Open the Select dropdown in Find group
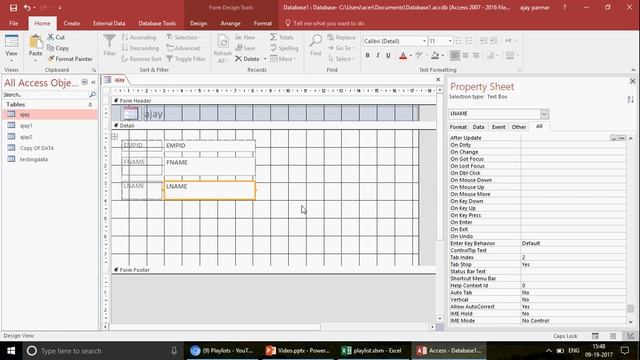The height and width of the screenshot is (360, 640). point(341,59)
